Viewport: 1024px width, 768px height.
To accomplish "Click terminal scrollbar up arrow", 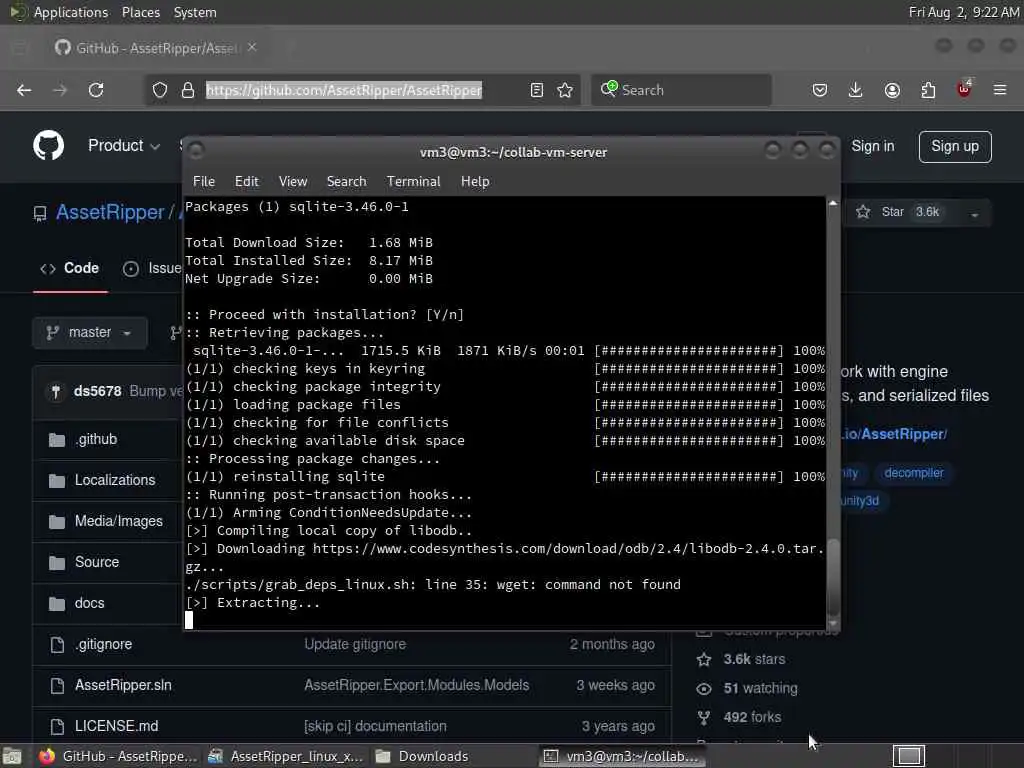I will 833,204.
